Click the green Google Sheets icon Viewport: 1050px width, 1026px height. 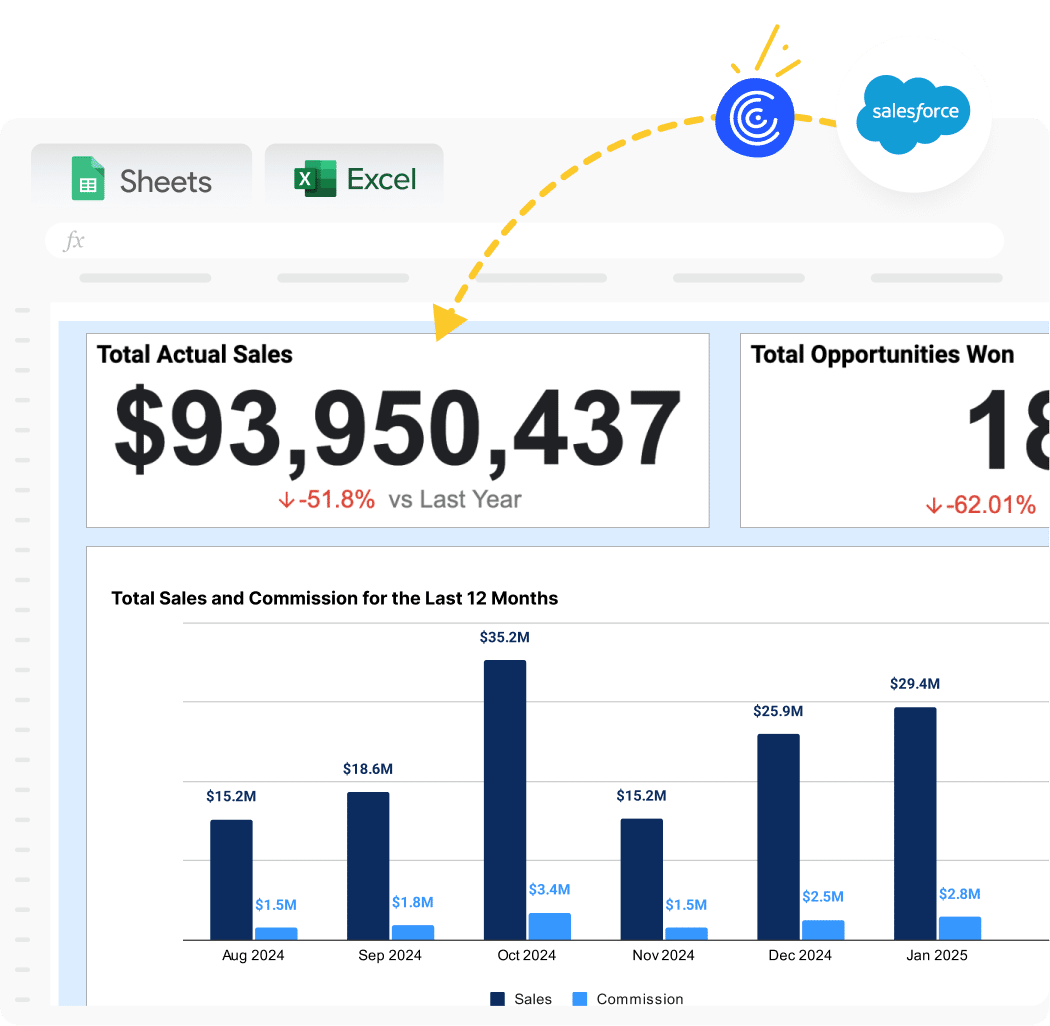(88, 179)
